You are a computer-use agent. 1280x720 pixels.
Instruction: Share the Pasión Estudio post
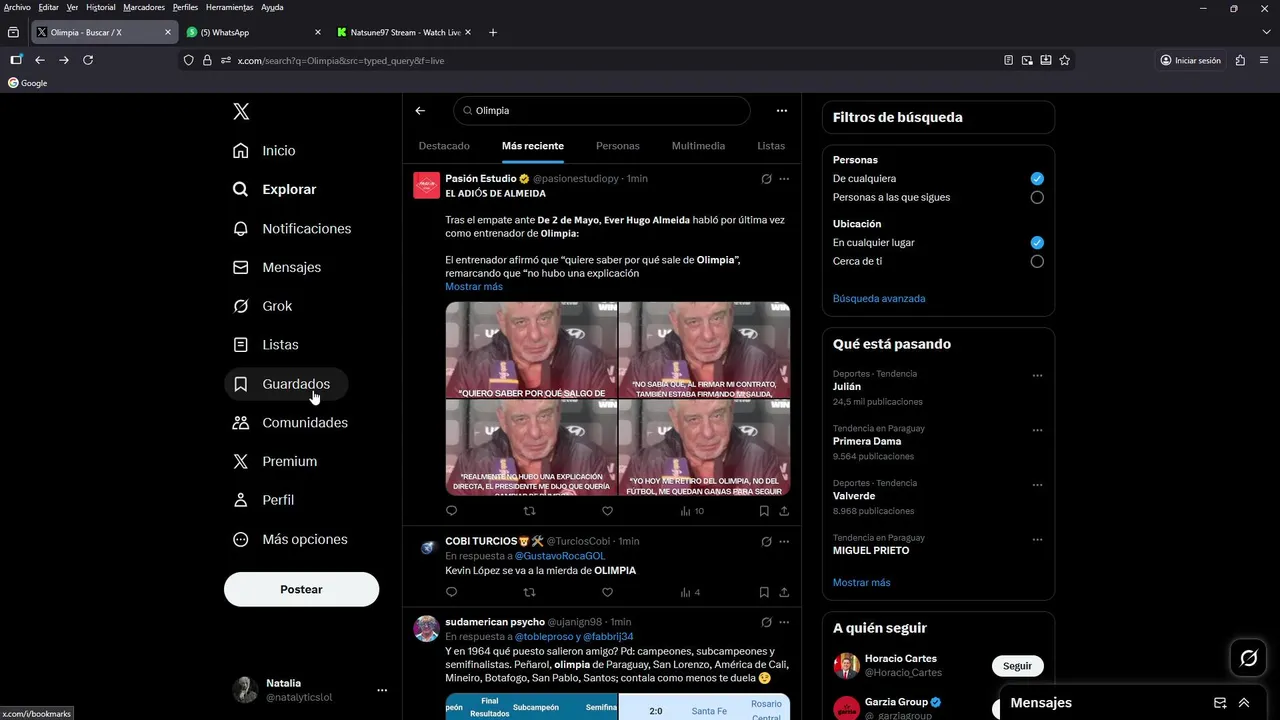pos(784,510)
